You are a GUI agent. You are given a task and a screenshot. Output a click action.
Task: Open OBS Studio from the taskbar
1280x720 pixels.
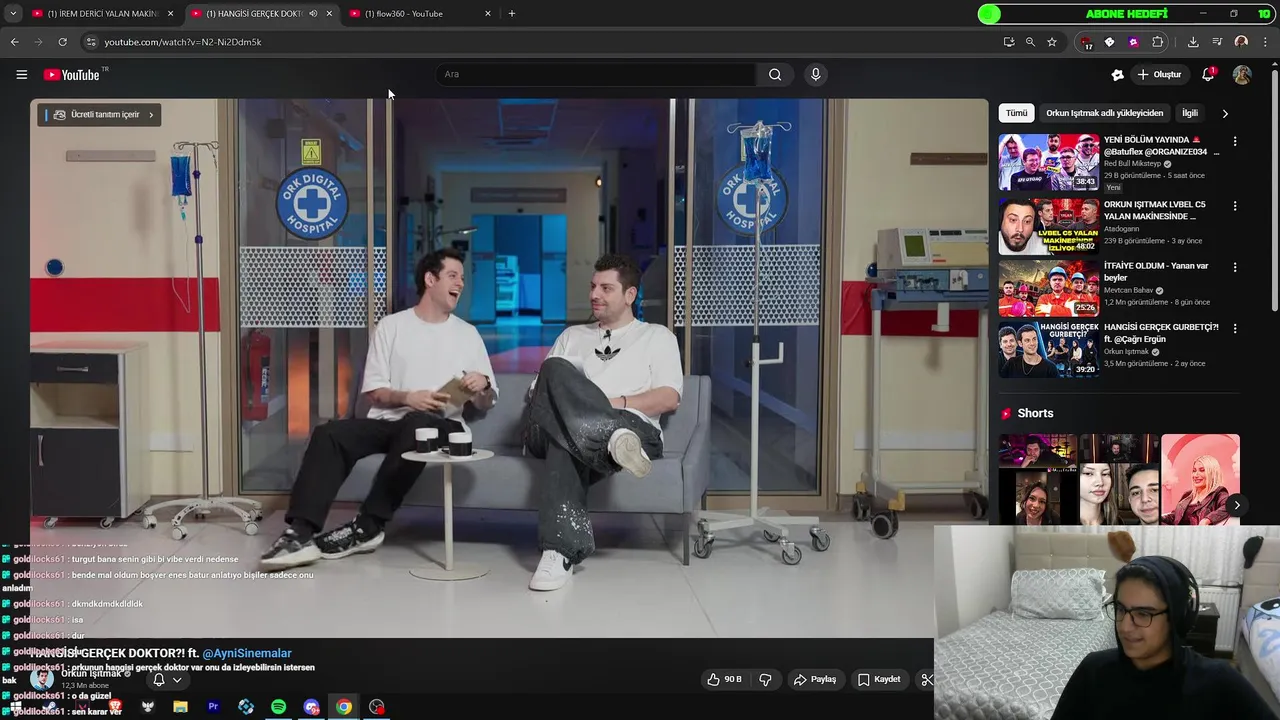377,707
